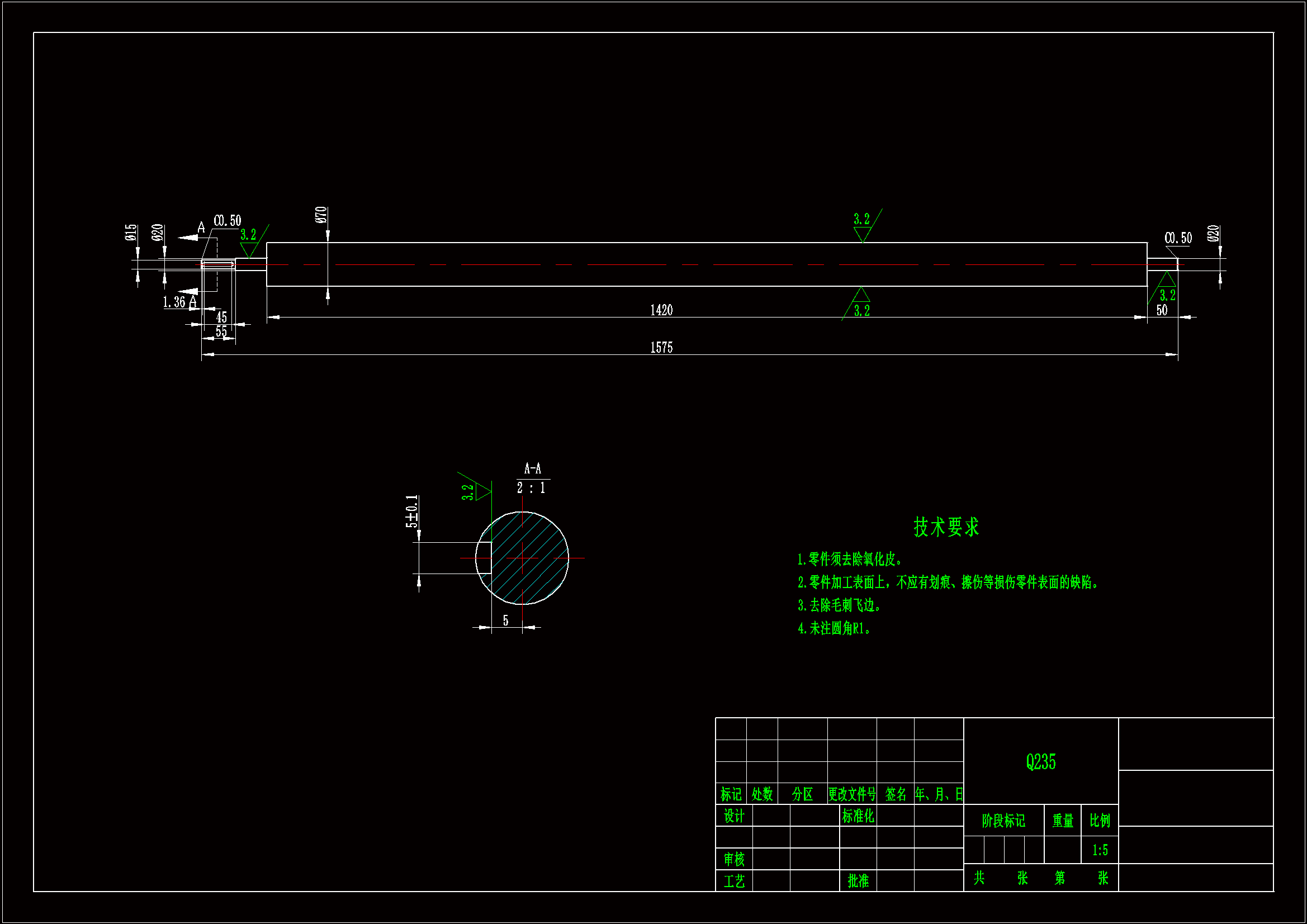This screenshot has width=1307, height=924.
Task: Click technical requirement line 4 未注圆角R1
Action: click(x=835, y=628)
